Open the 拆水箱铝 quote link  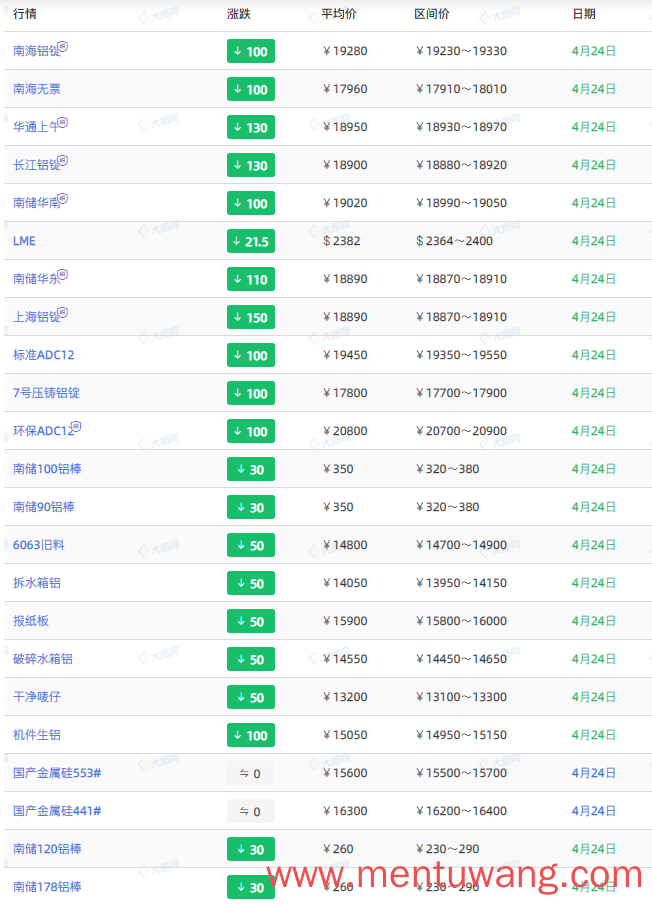point(36,583)
